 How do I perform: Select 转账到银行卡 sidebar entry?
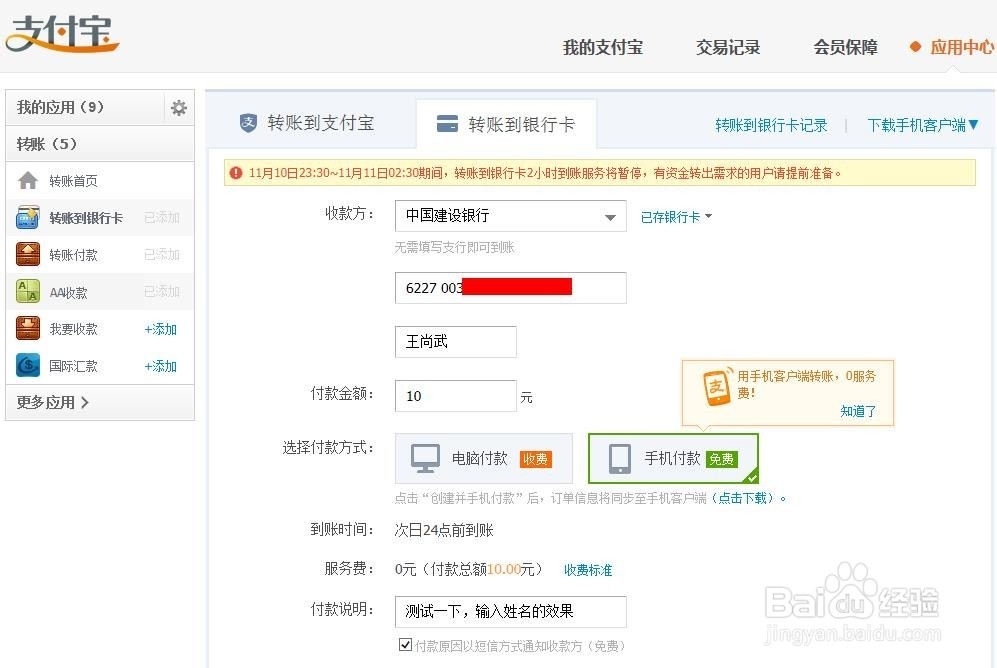pyautogui.click(x=86, y=218)
